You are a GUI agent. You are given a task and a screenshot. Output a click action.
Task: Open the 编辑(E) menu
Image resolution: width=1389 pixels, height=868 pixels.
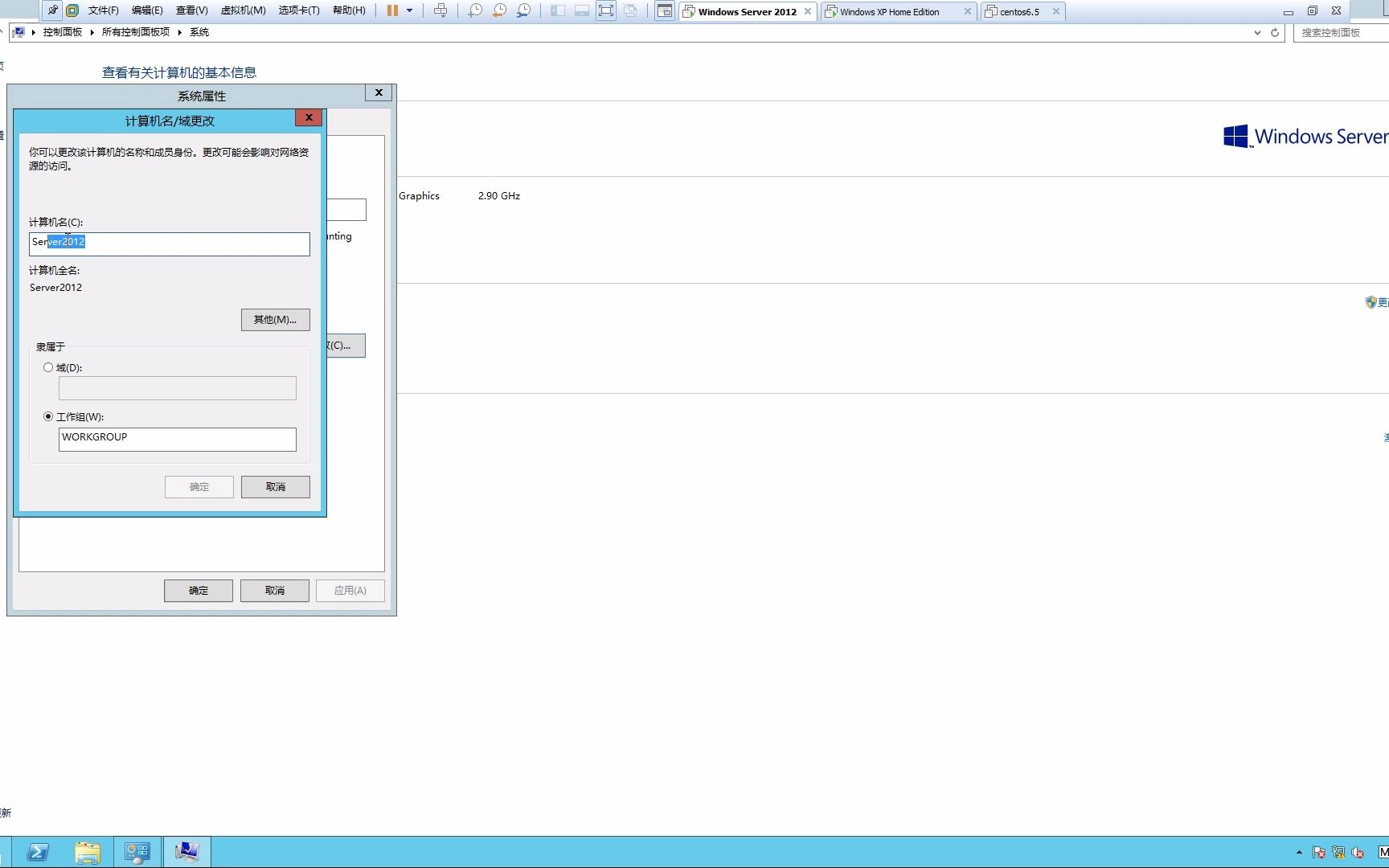tap(147, 10)
